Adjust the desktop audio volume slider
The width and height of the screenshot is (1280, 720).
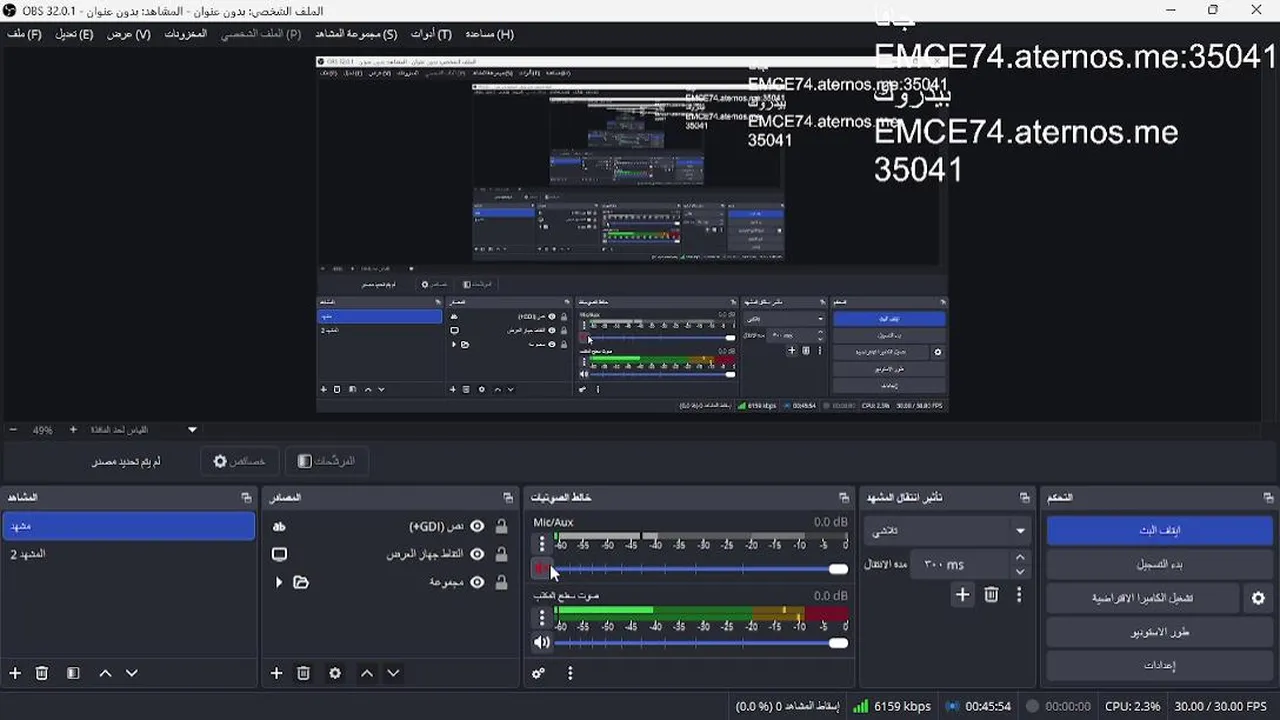pos(700,642)
